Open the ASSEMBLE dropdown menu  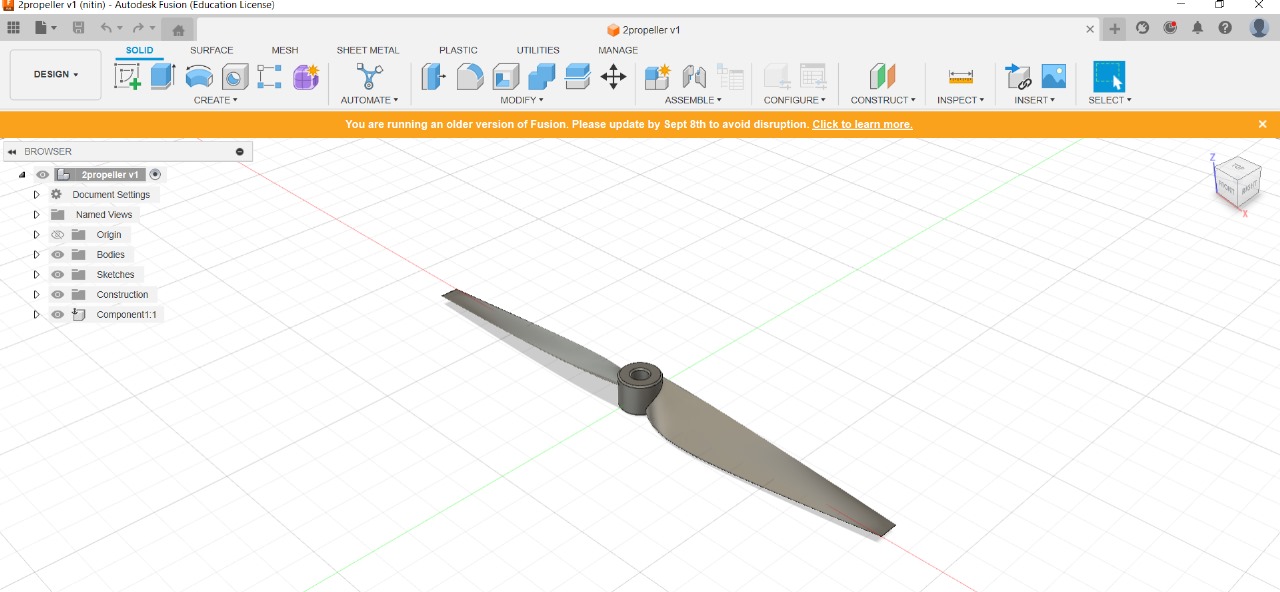coord(693,100)
